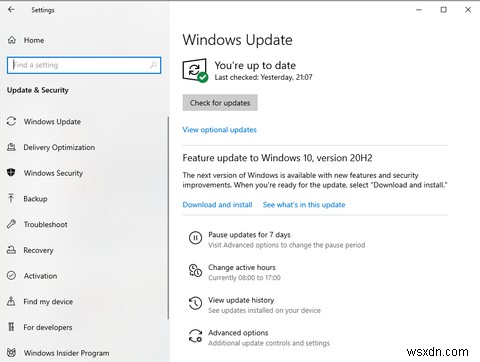
Task: Click the Troubleshoot wrench icon
Action: pyautogui.click(x=11, y=224)
